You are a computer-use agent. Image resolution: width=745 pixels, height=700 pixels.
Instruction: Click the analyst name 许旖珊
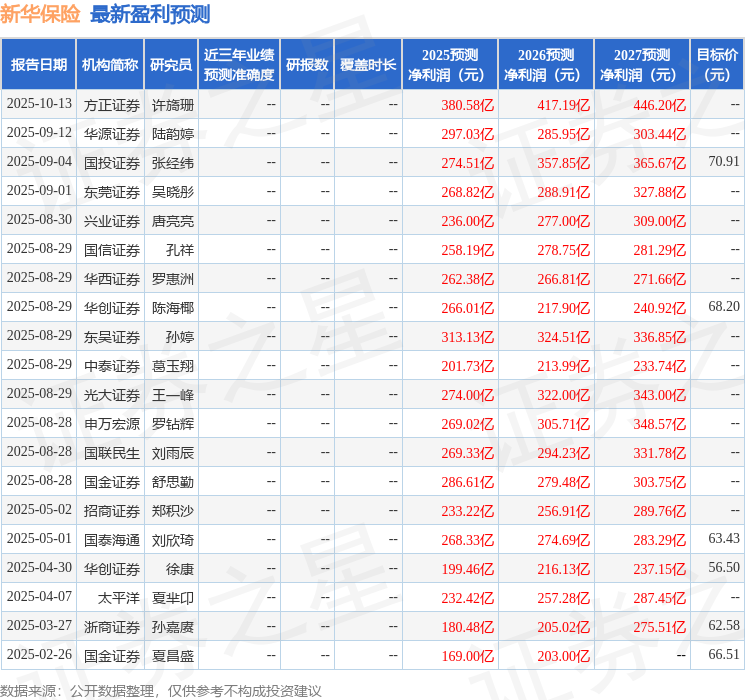tap(172, 105)
